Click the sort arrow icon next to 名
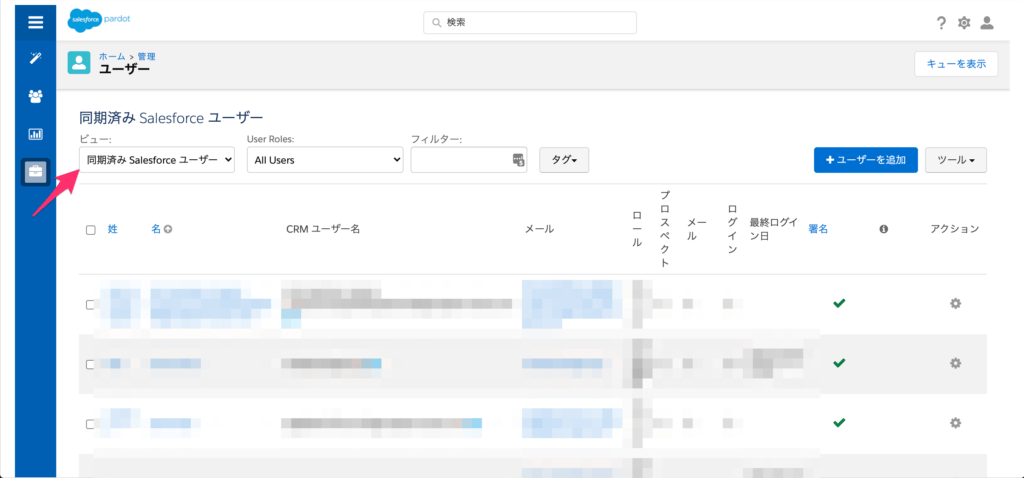This screenshot has width=1024, height=478. coord(168,229)
